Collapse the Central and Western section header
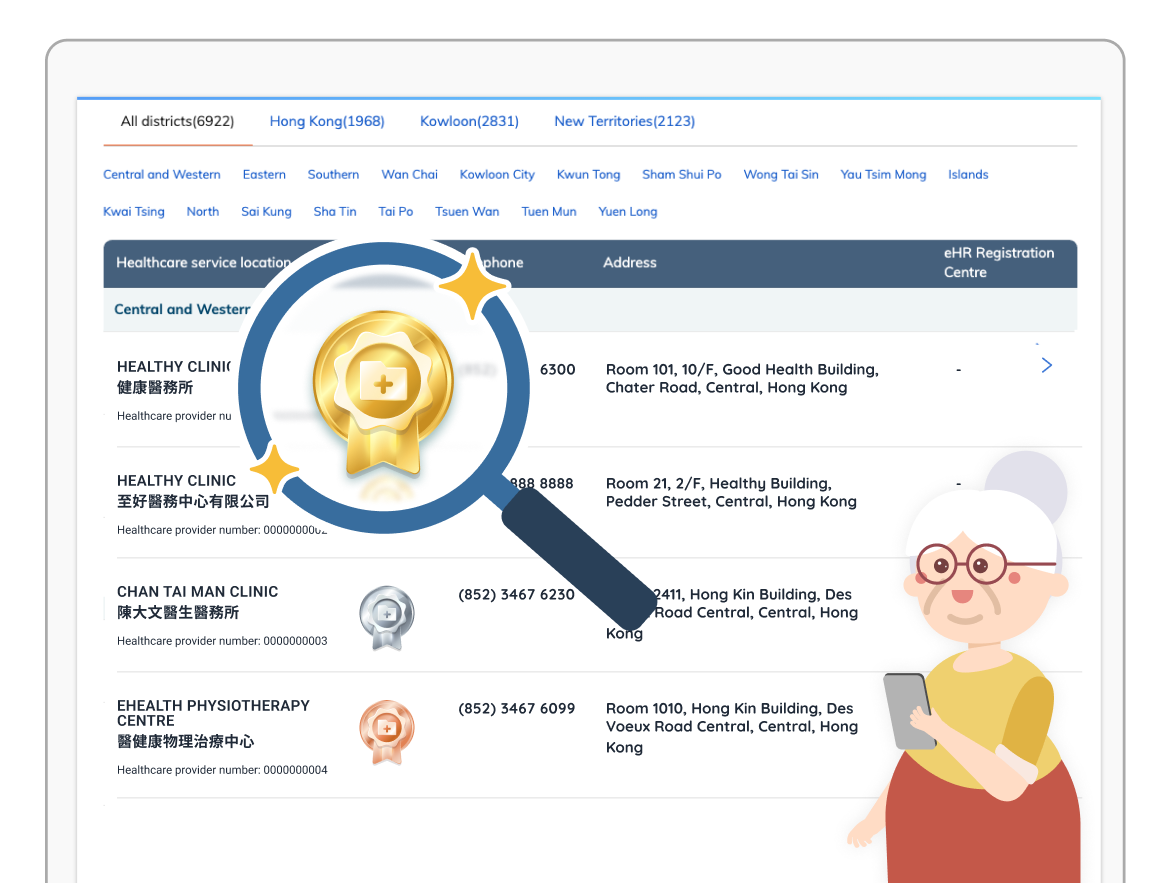The image size is (1167, 883). 182,309
